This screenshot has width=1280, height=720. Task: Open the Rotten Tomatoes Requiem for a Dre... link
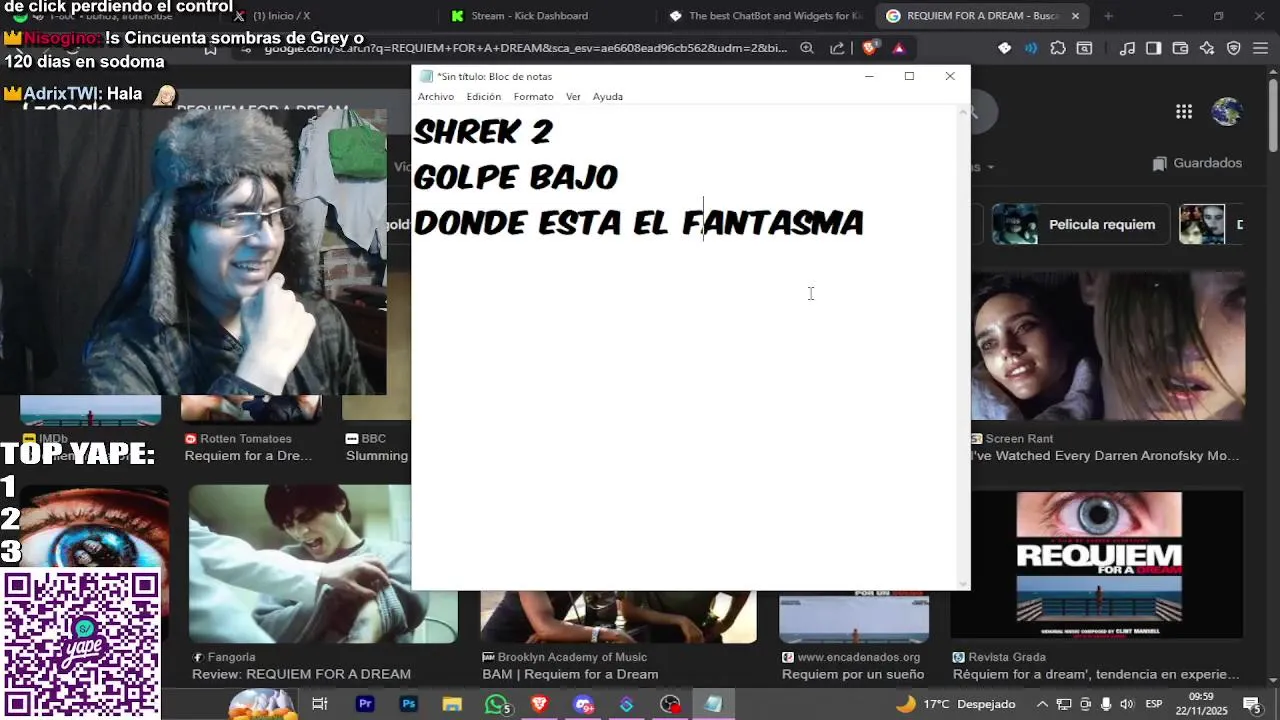pyautogui.click(x=248, y=456)
